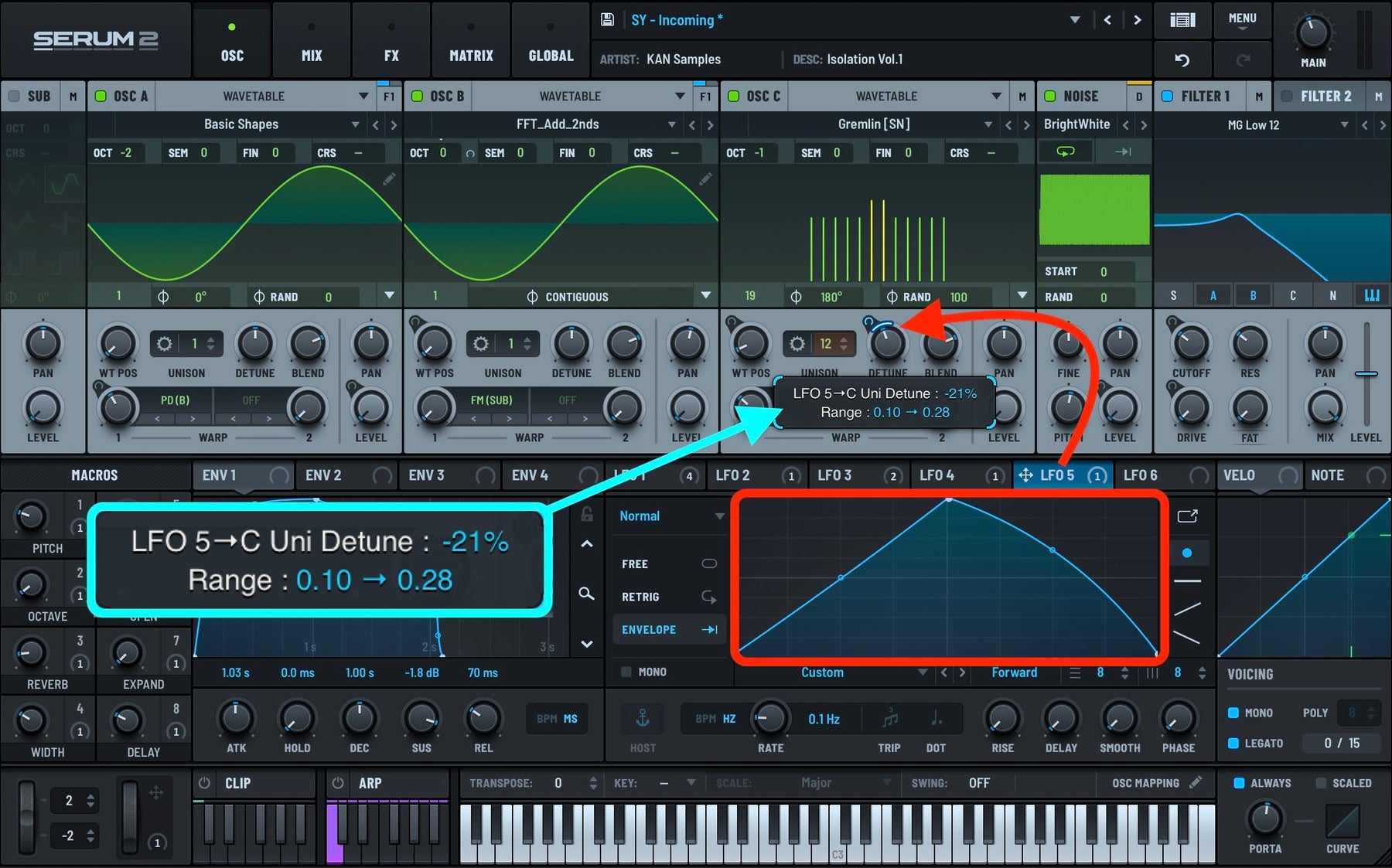Click OSC A wavetable edit pencil icon
The height and width of the screenshot is (868, 1392).
coord(389,179)
